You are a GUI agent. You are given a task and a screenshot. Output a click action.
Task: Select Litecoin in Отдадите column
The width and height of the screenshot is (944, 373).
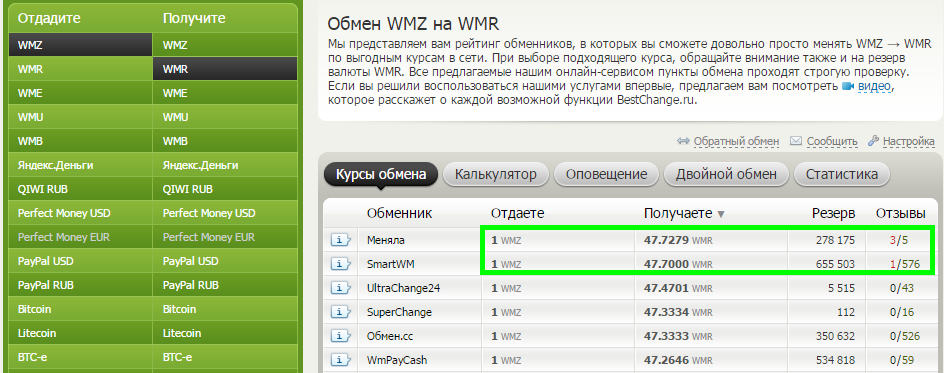click(80, 333)
